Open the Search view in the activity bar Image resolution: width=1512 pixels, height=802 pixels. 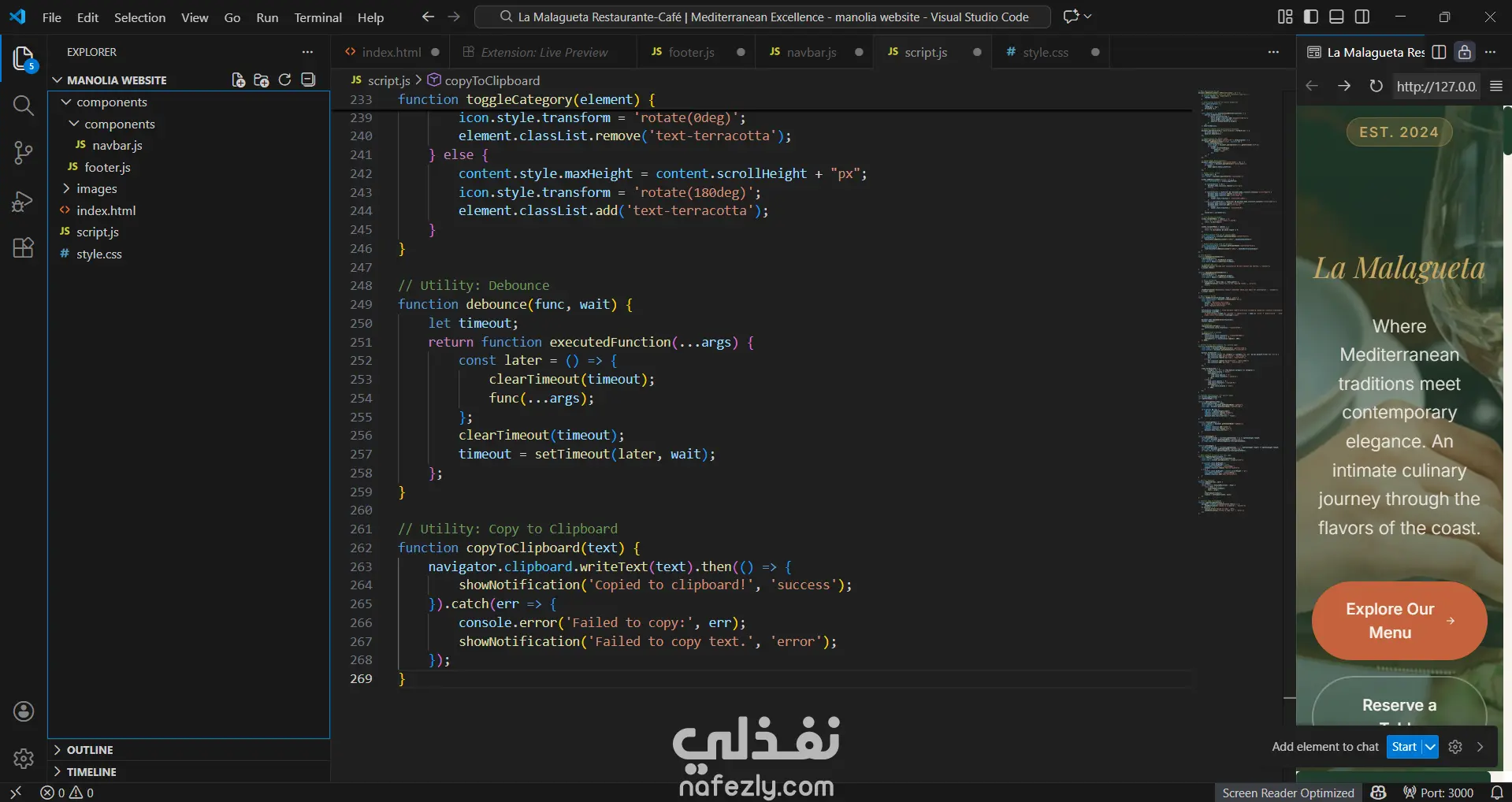coord(24,106)
